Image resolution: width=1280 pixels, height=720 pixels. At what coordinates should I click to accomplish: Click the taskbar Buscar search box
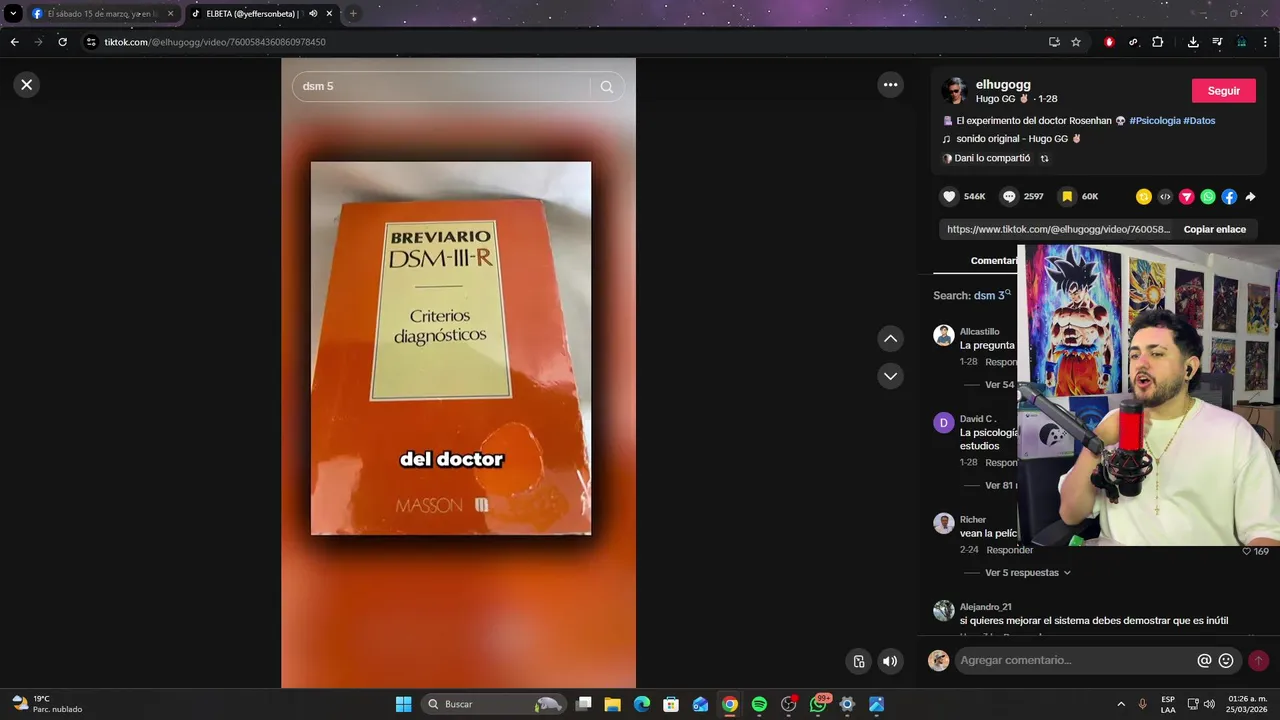[494, 704]
